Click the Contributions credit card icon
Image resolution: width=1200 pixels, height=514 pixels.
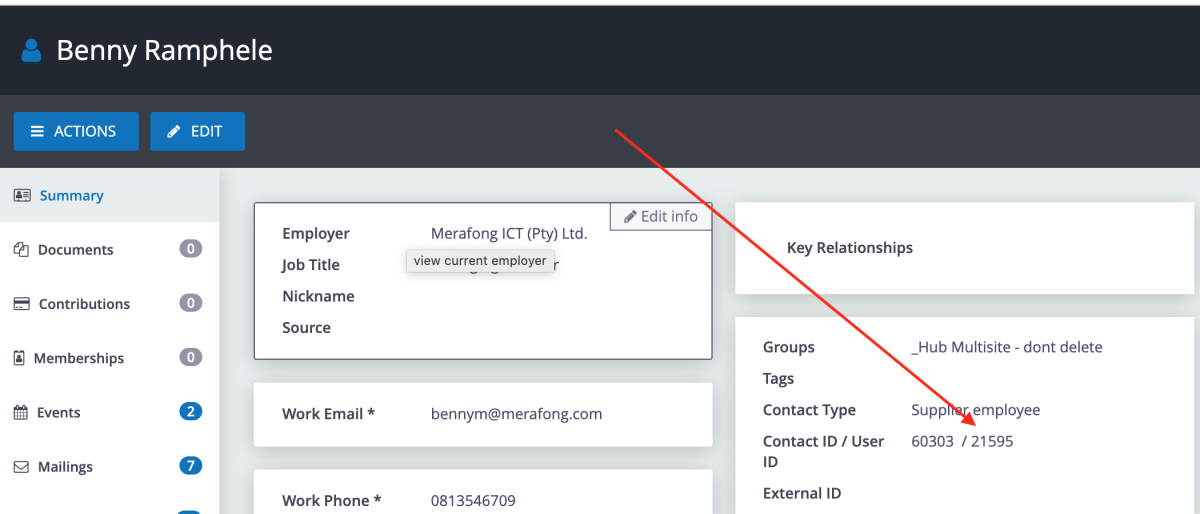pos(21,304)
